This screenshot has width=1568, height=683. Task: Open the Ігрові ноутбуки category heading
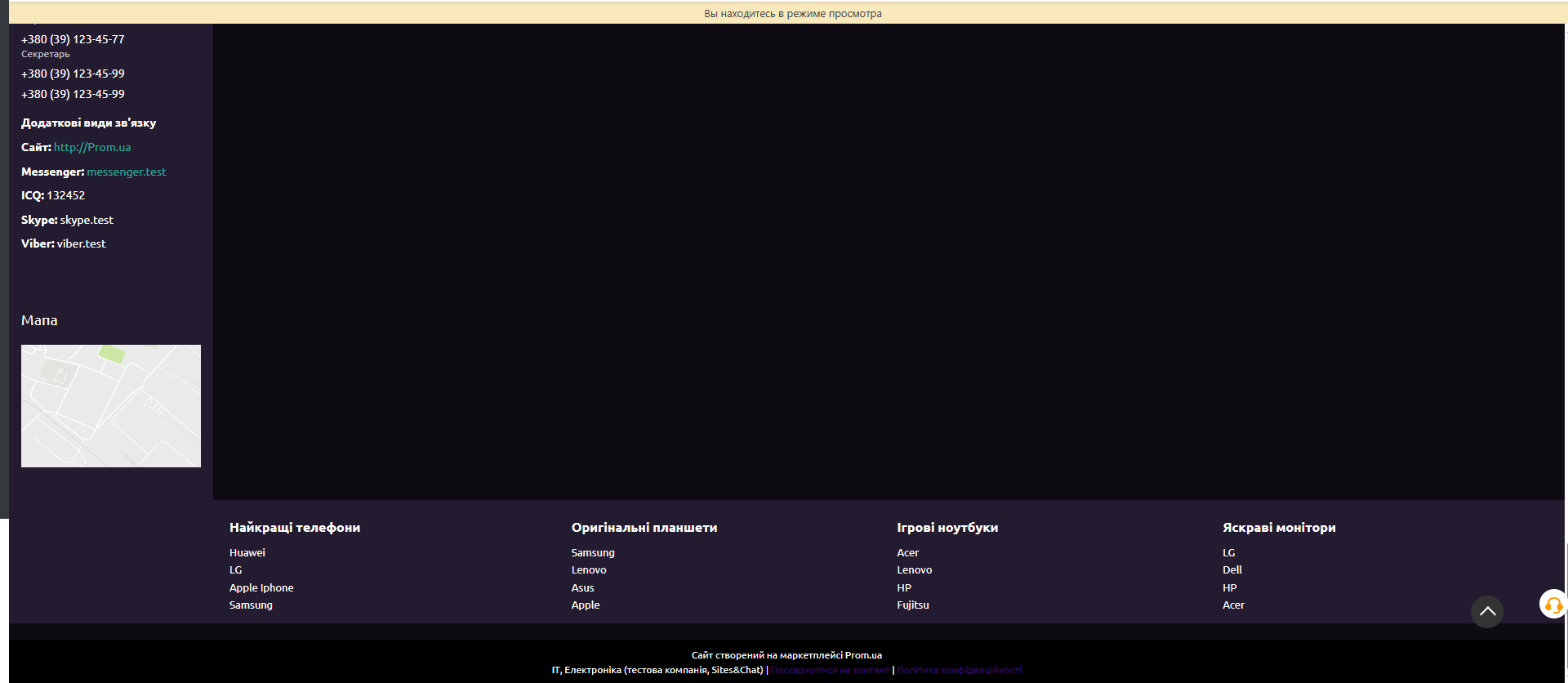[947, 528]
